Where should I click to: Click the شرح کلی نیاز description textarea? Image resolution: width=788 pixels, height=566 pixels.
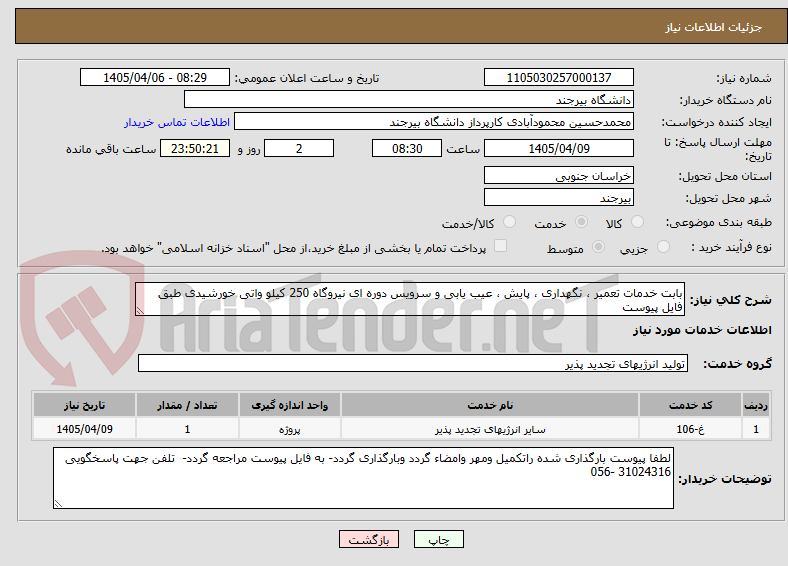(x=410, y=299)
